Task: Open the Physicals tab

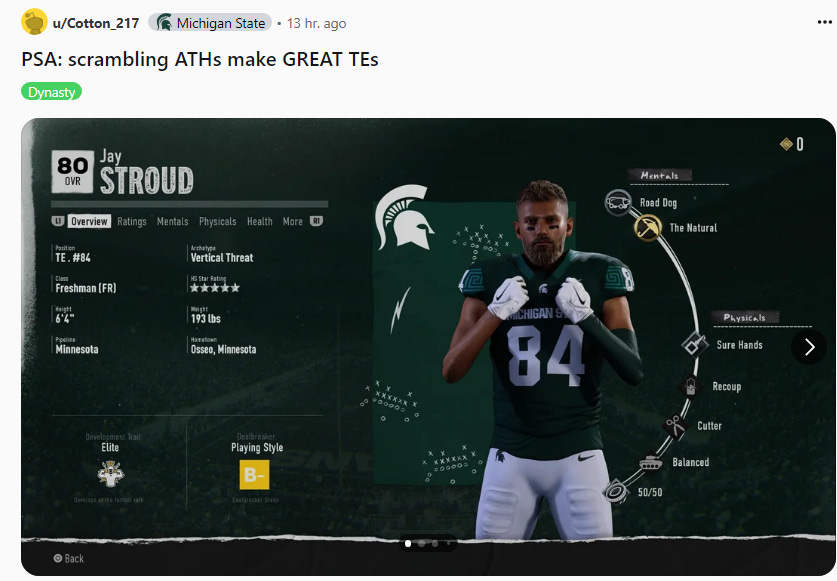Action: pos(217,221)
